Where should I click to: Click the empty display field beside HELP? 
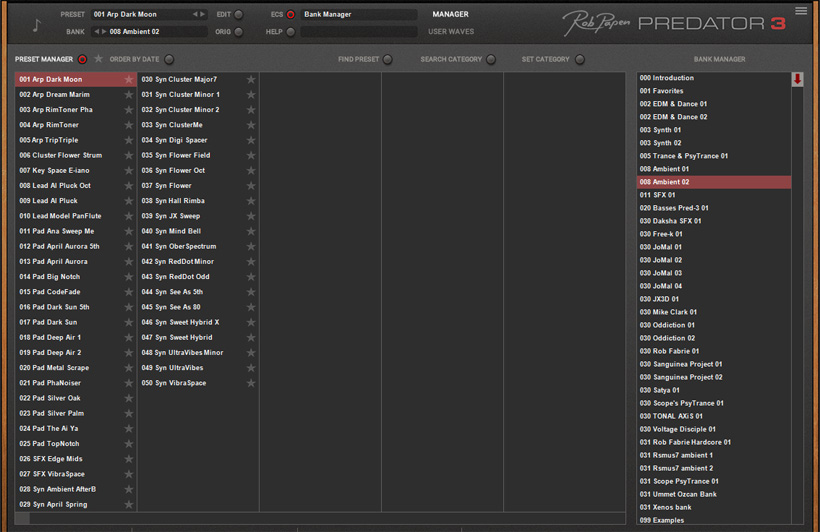[359, 32]
